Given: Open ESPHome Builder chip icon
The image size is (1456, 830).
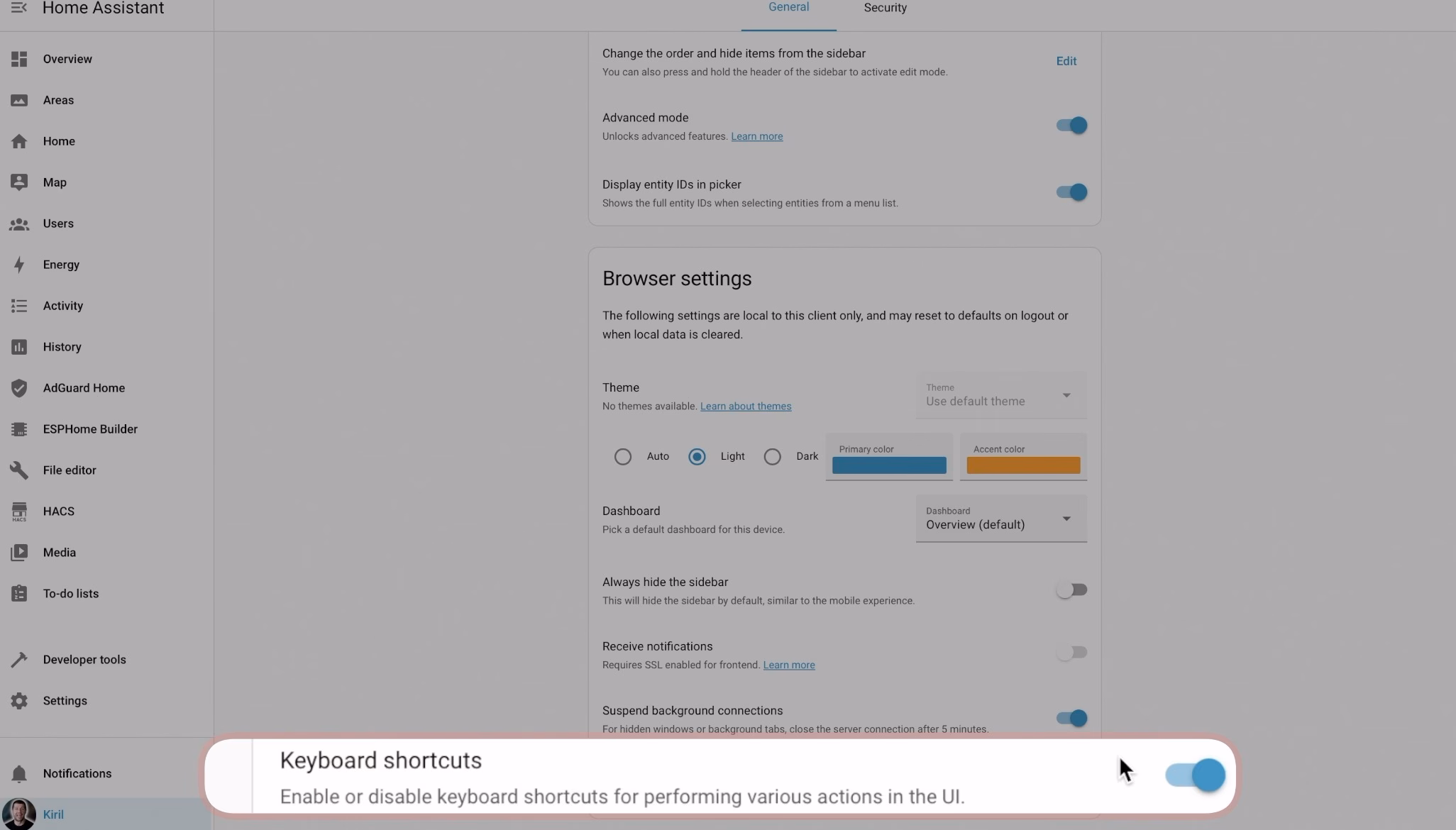Looking at the screenshot, I should (x=19, y=429).
